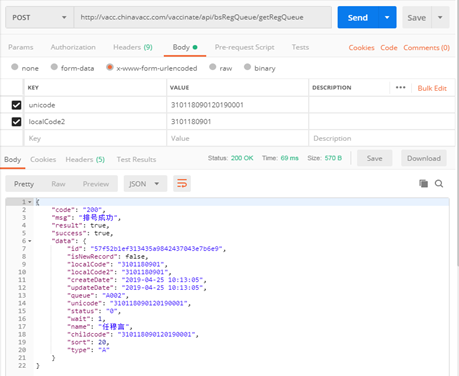Click the "msg" line in response
Image resolution: width=459 pixels, height=376 pixels.
[x=86, y=218]
